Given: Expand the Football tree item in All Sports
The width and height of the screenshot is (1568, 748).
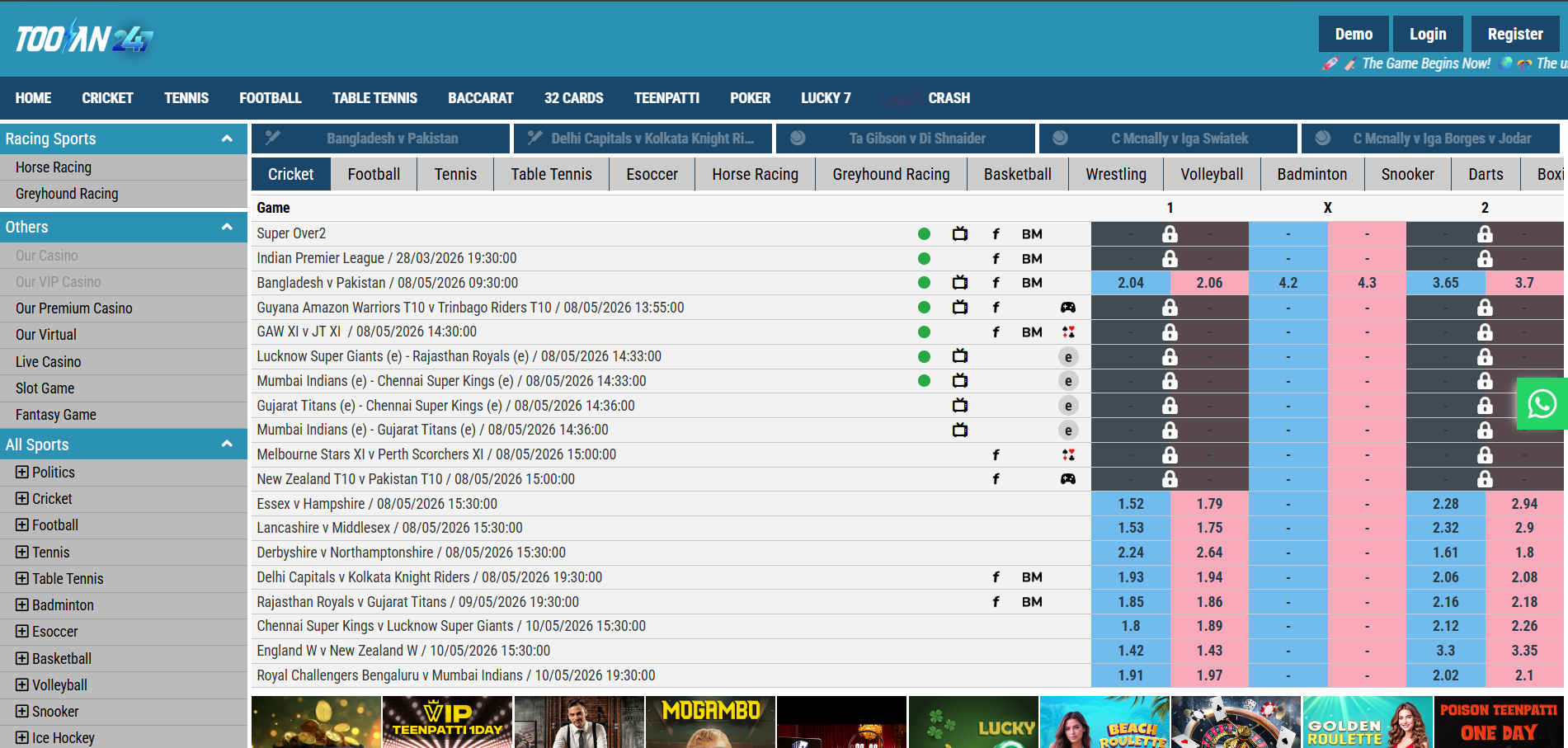Looking at the screenshot, I should tap(22, 525).
